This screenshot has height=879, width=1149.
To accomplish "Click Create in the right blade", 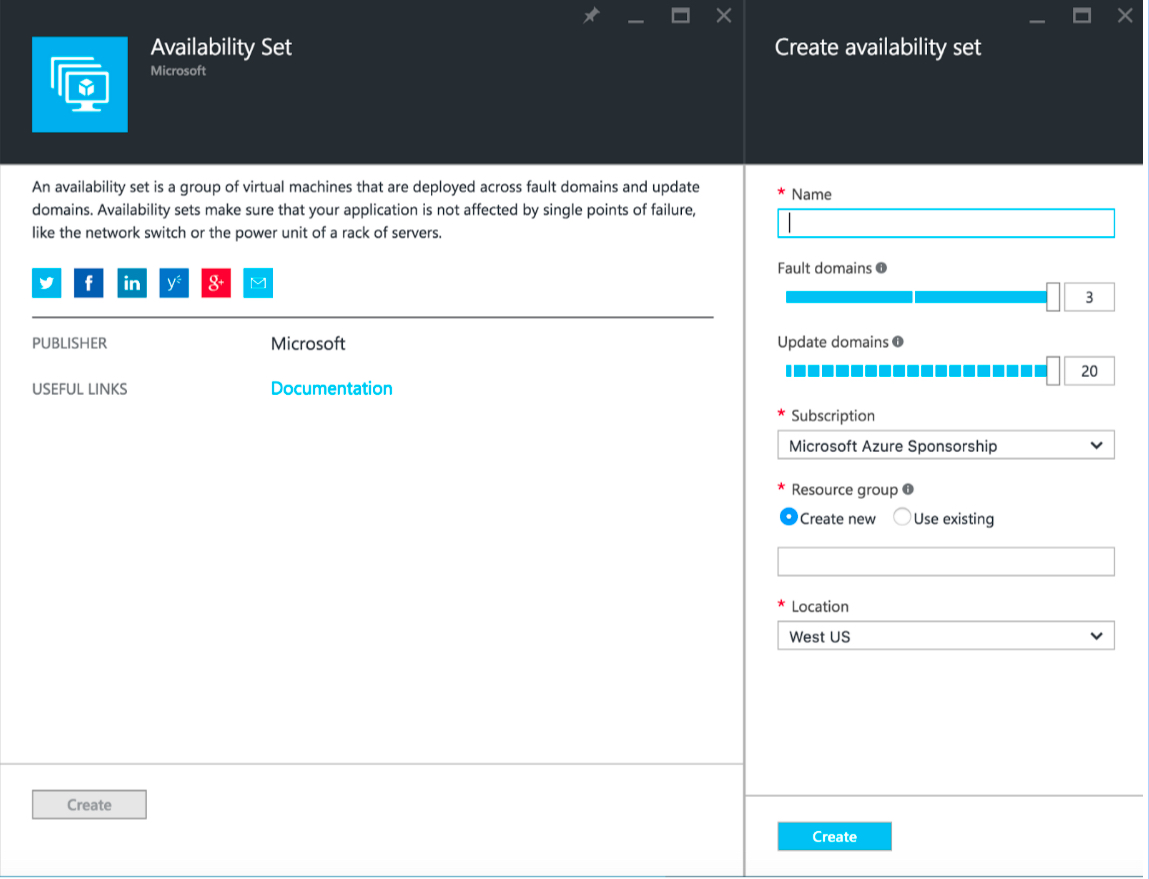I will tap(834, 837).
